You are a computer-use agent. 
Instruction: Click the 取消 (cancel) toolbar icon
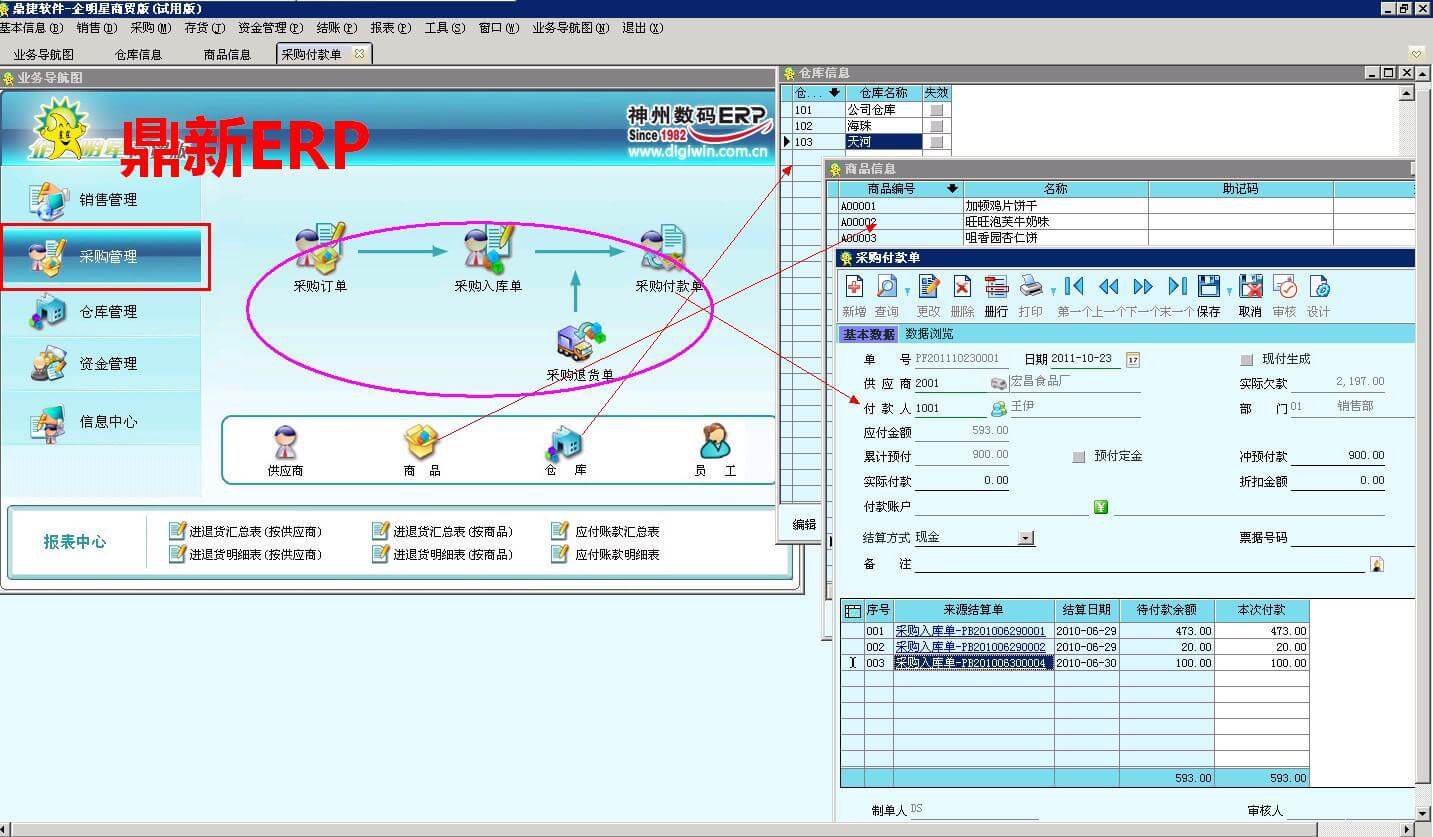(x=1250, y=287)
